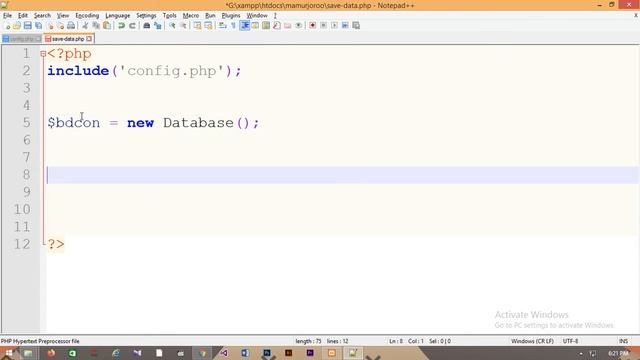Toggle the highlighted indent guide icon
Screen dimensions: 640x360
point(244,26)
